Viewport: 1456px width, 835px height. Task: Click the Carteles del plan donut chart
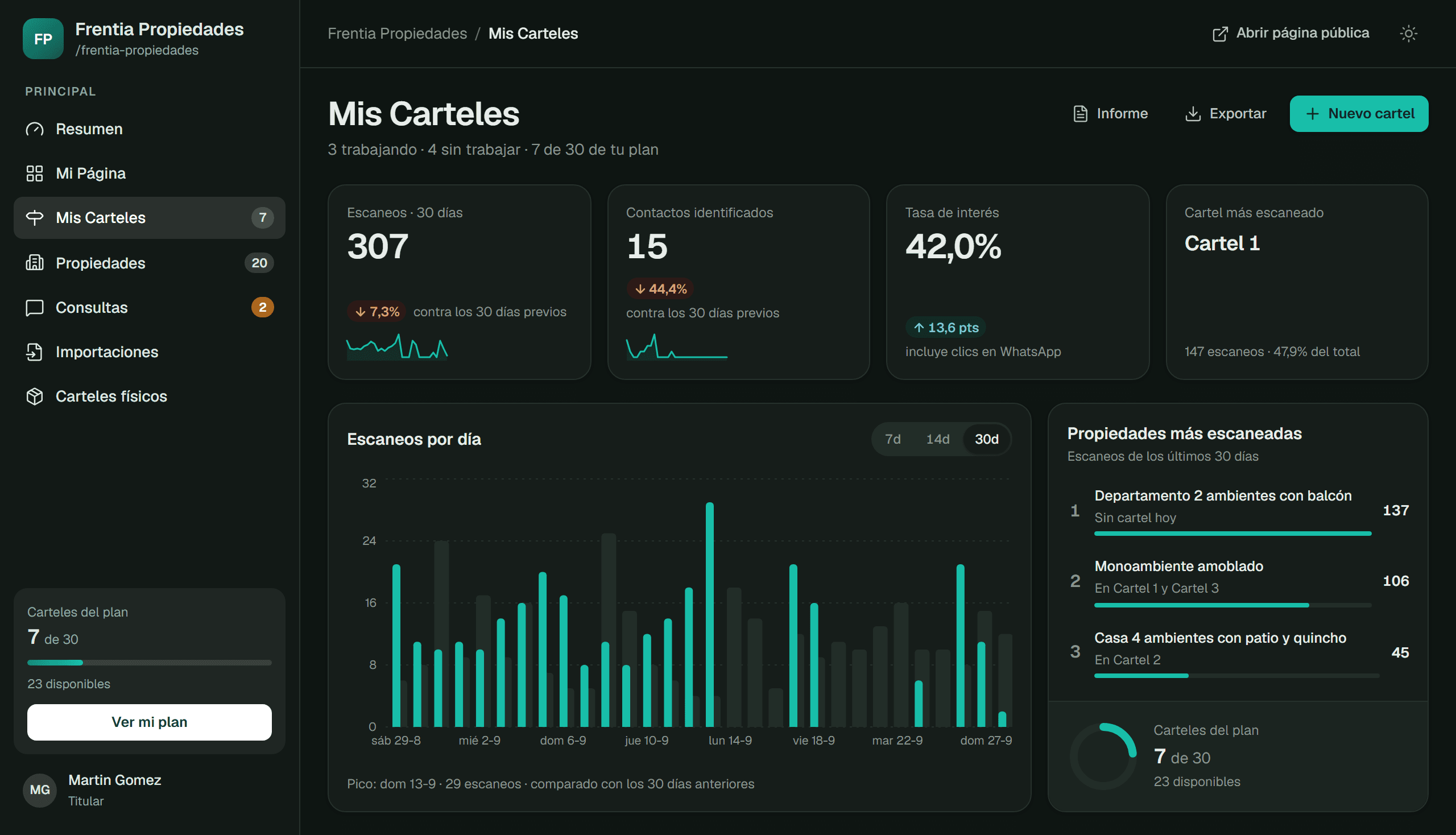coord(1103,756)
